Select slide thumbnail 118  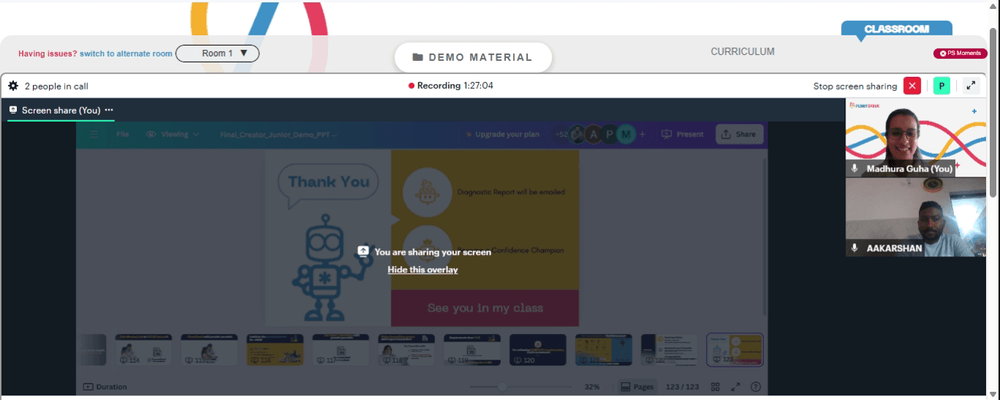pos(406,350)
